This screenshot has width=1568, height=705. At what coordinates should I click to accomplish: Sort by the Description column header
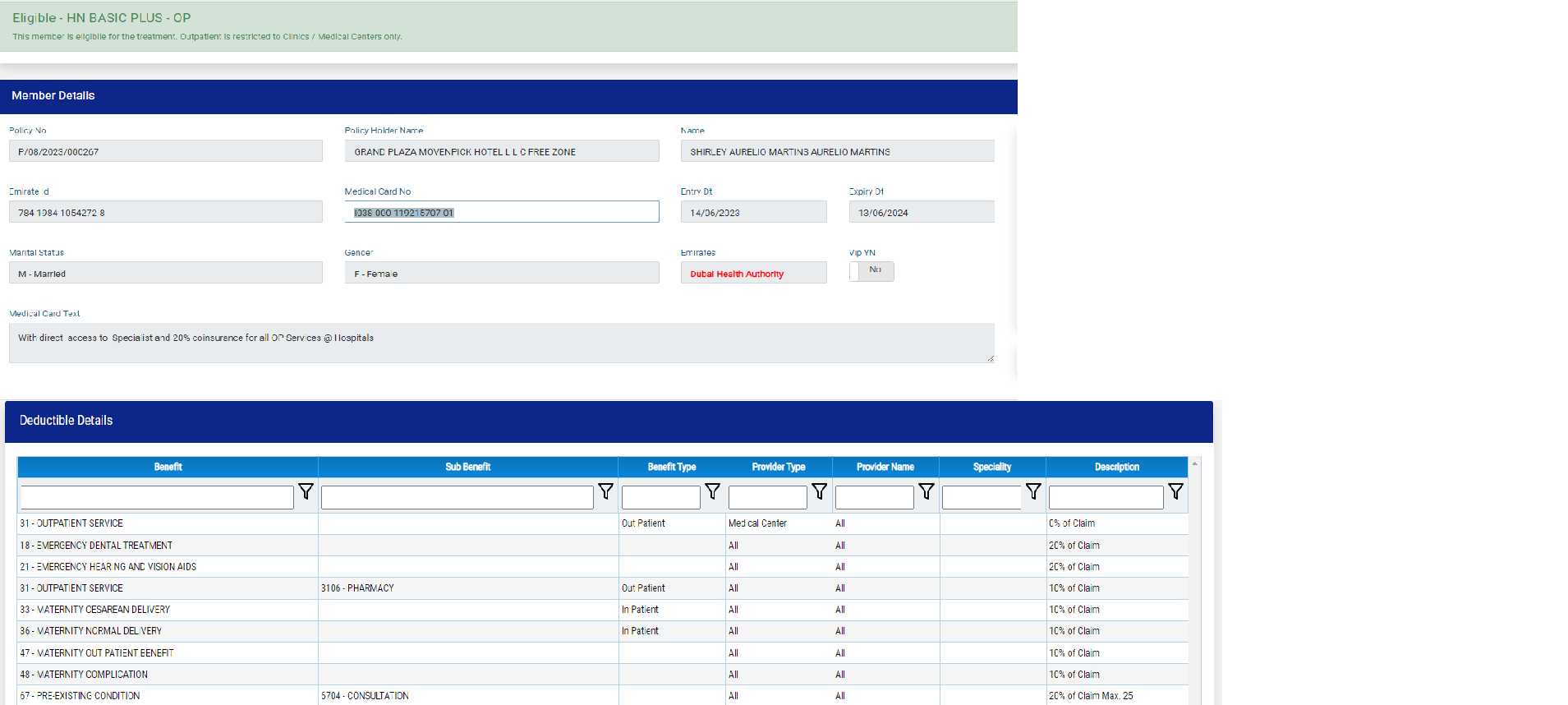pyautogui.click(x=1116, y=467)
